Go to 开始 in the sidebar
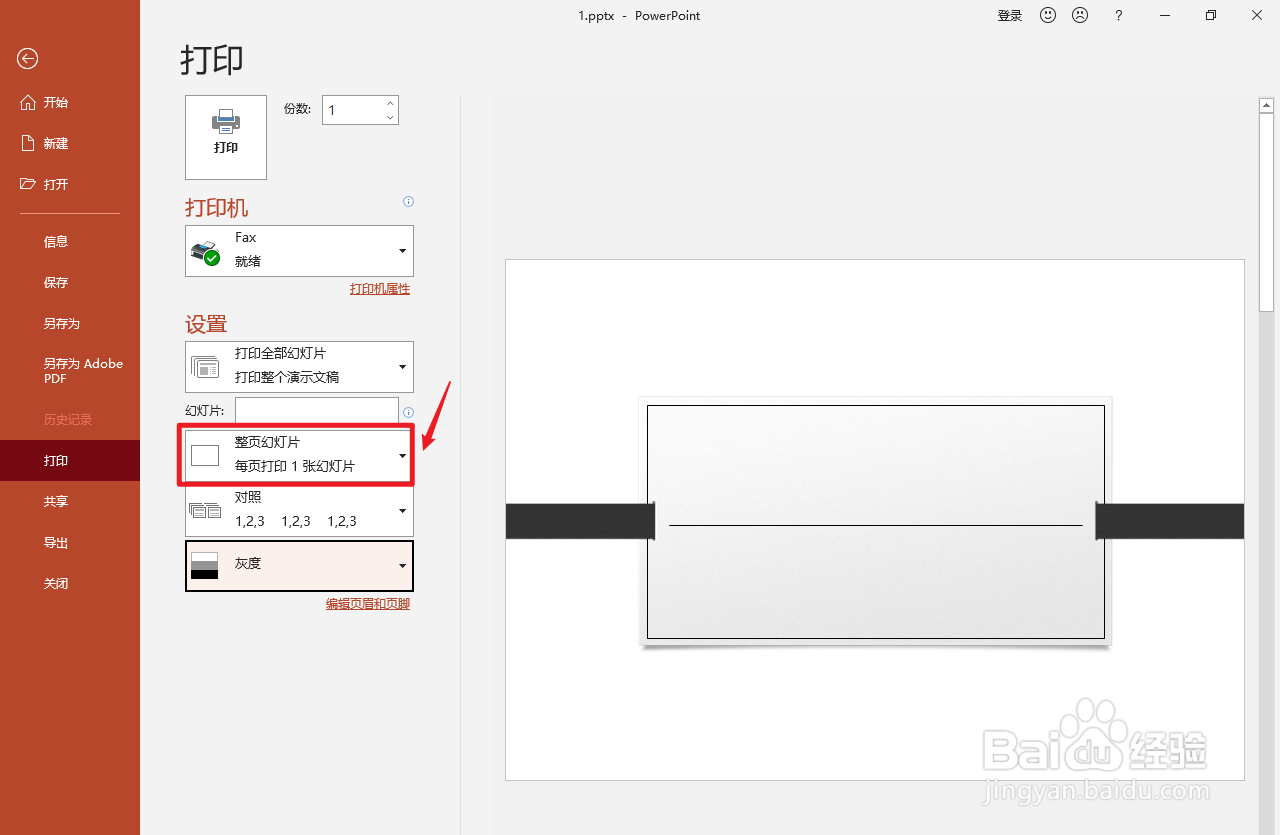Screen dimensions: 1280x835 [x=70, y=103]
